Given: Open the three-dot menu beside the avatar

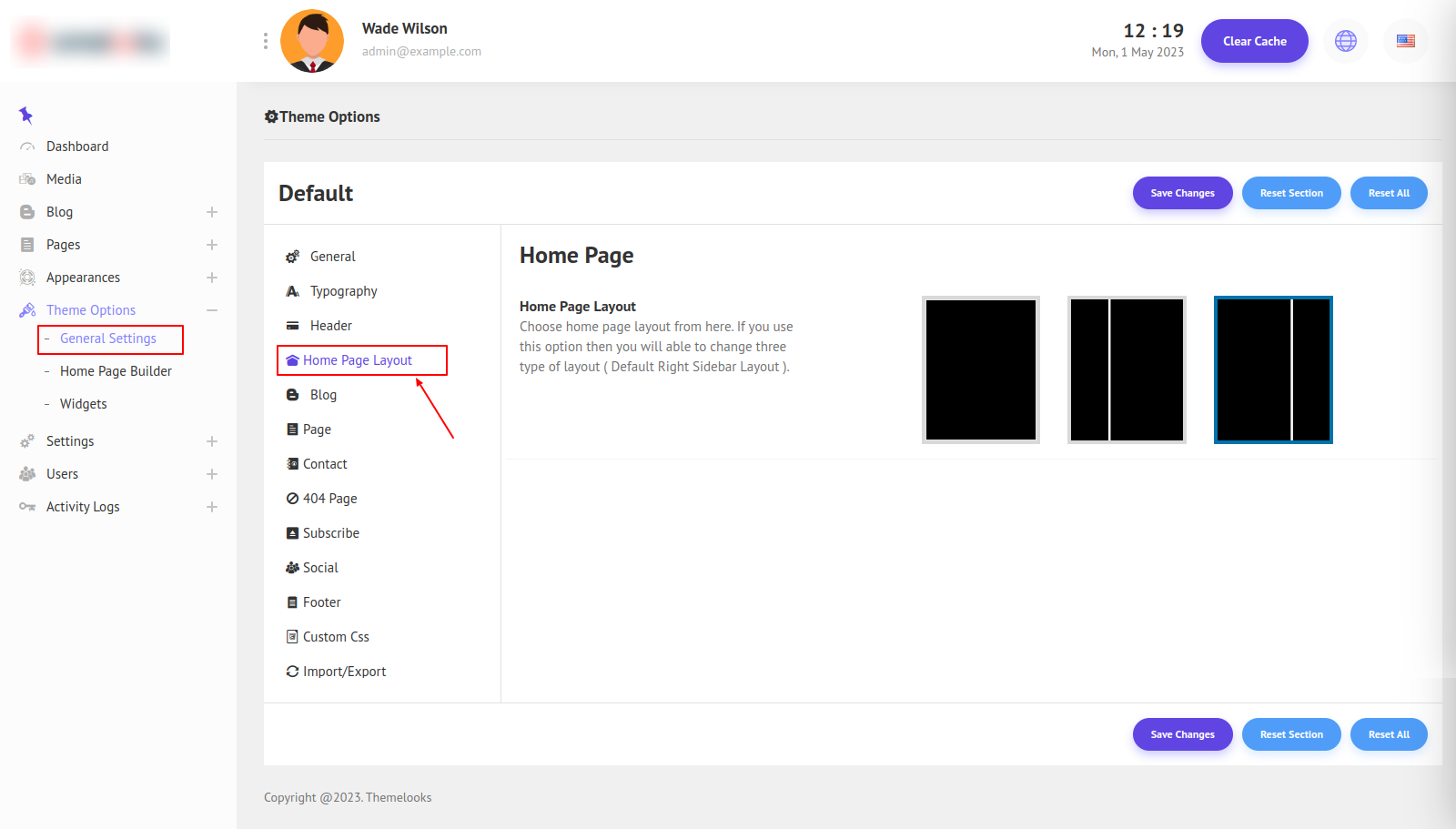Looking at the screenshot, I should pos(265,41).
